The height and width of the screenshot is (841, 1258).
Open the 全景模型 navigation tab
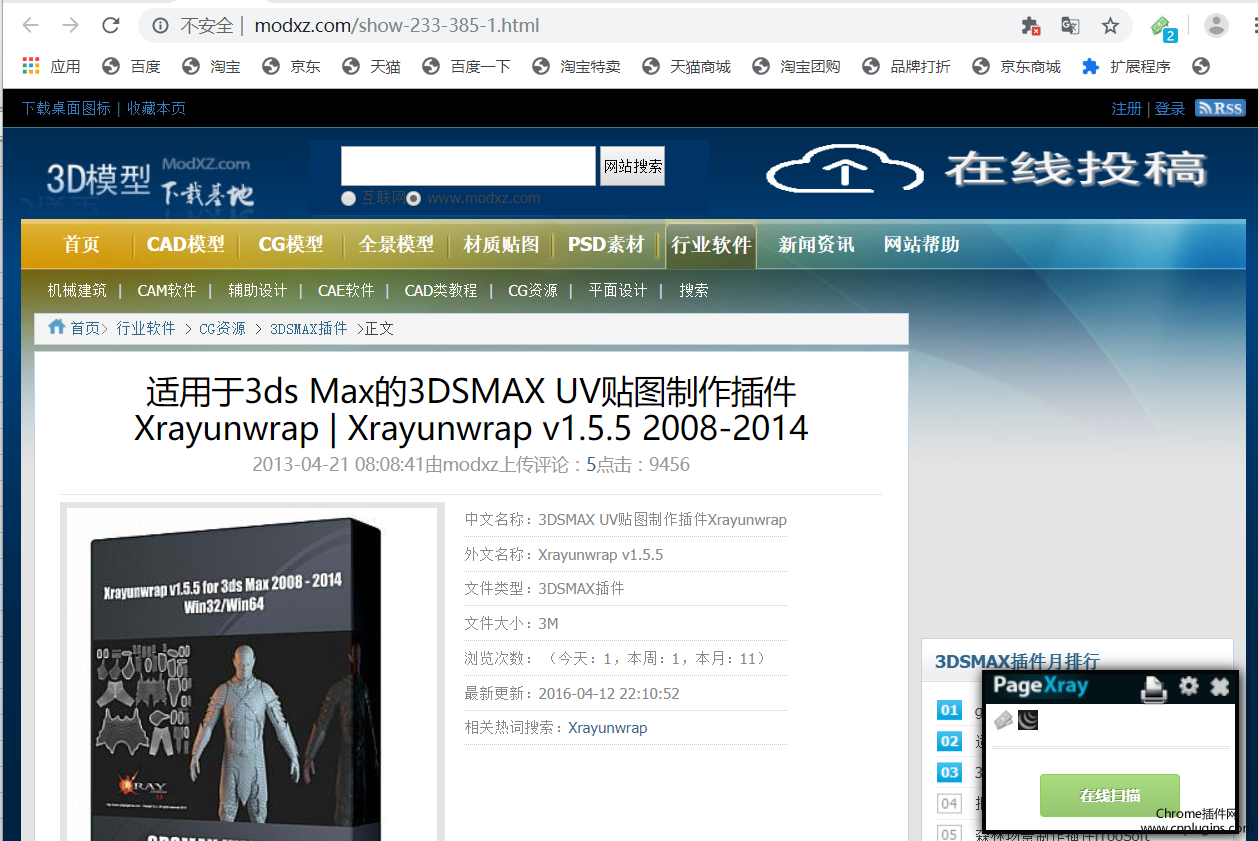coord(396,245)
